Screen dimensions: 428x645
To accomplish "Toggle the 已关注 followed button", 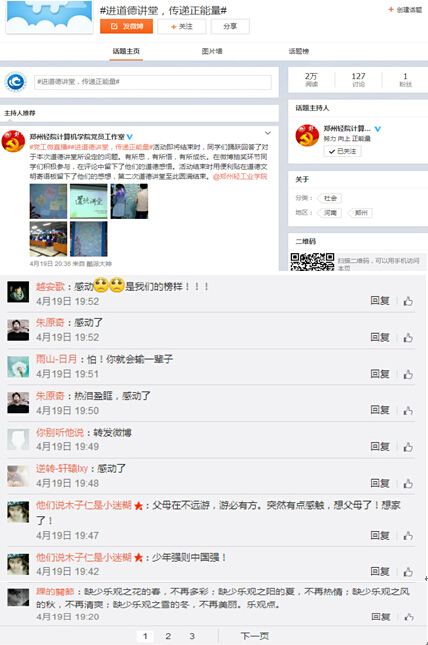I will (x=342, y=151).
